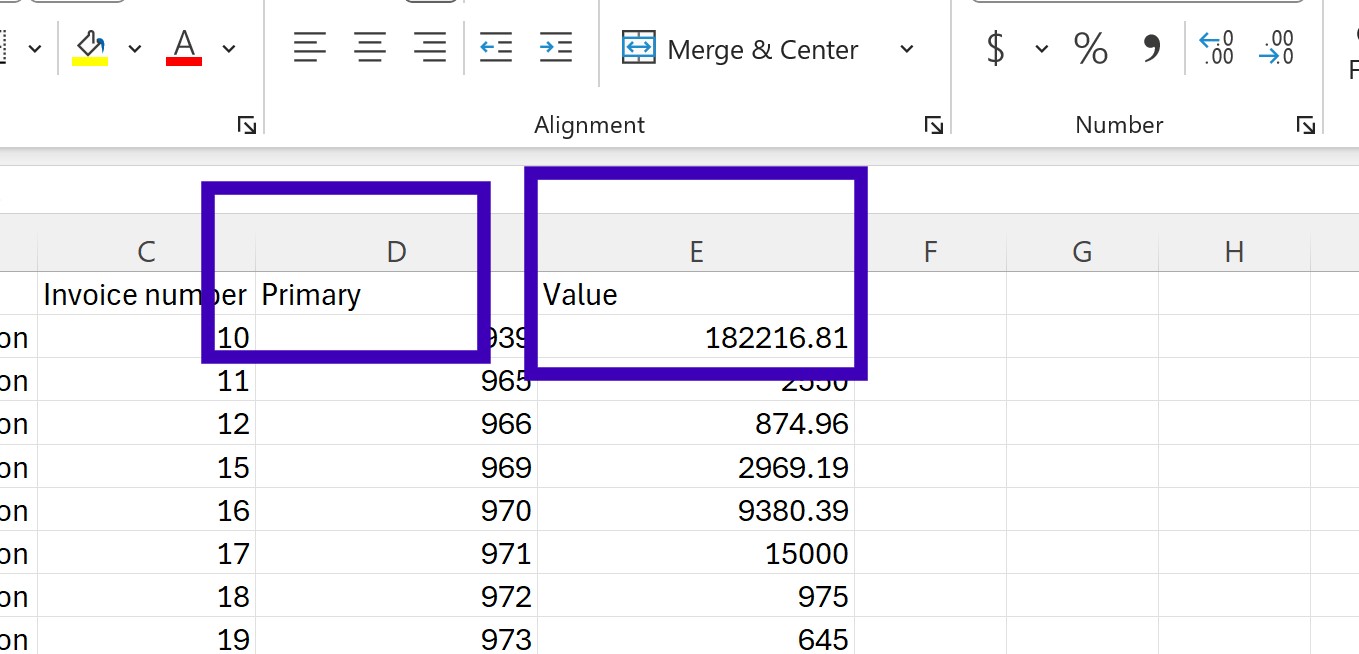Screen dimensions: 1359x654
Task: Open the Fill Color dropdown arrow
Action: [135, 48]
